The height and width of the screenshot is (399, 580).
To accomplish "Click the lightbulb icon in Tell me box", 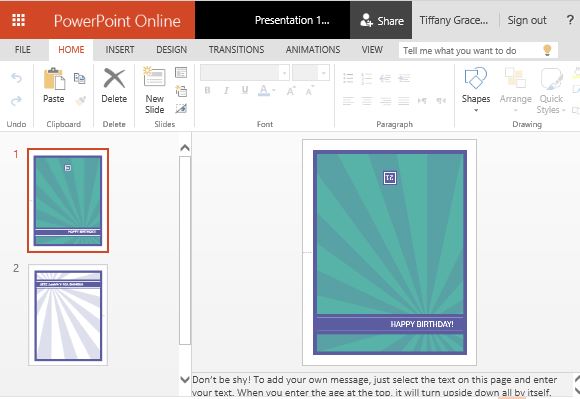I will (x=547, y=50).
